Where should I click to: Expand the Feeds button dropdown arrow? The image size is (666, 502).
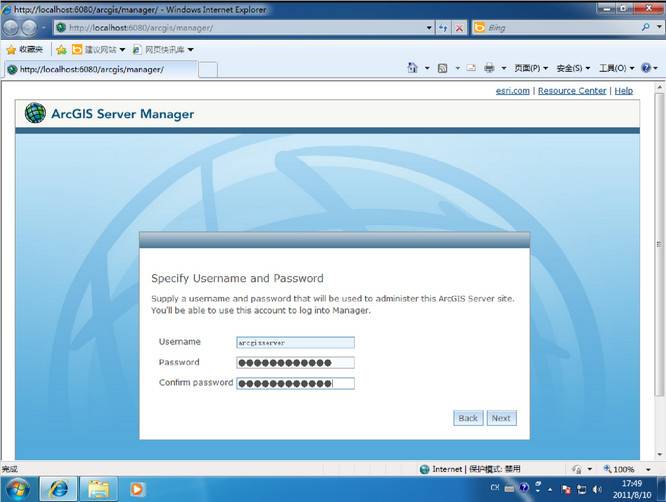pyautogui.click(x=457, y=68)
